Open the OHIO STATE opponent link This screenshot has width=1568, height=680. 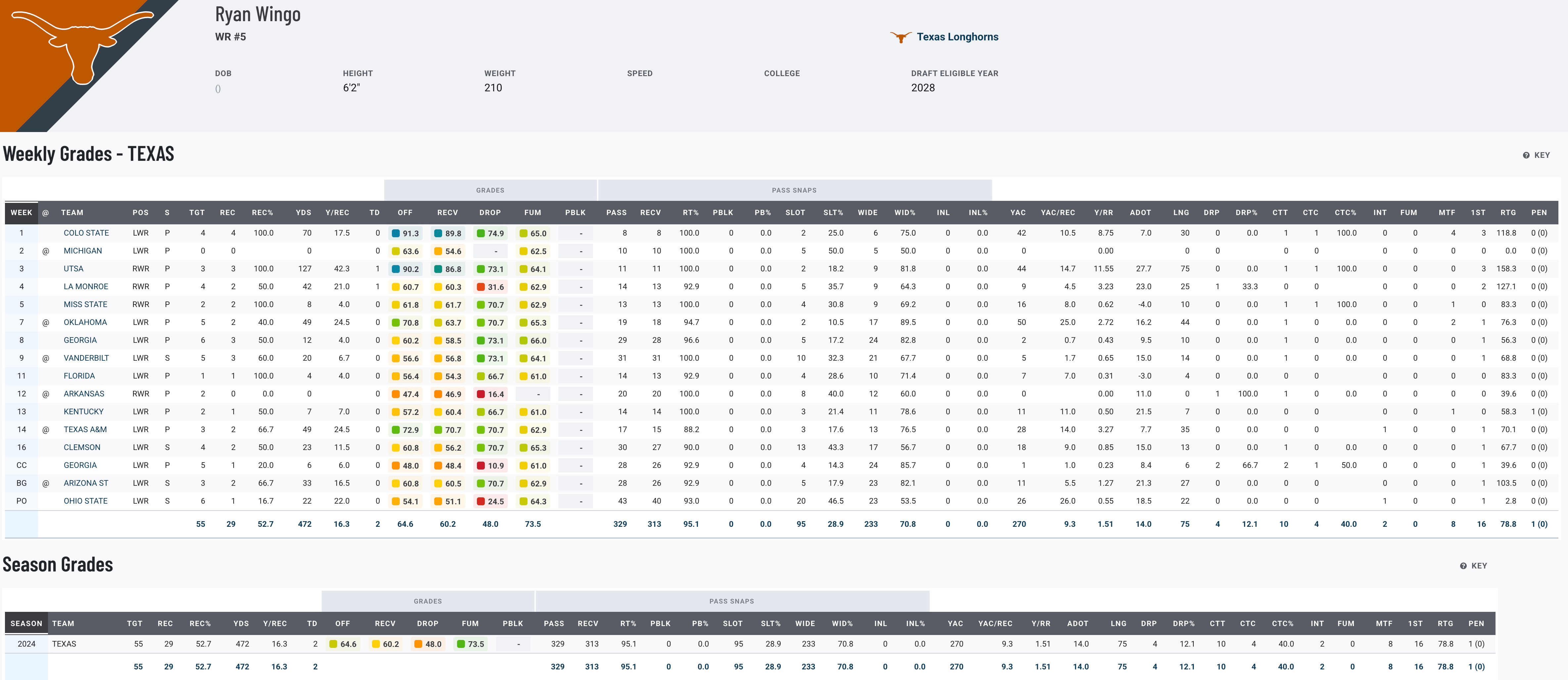click(x=86, y=501)
